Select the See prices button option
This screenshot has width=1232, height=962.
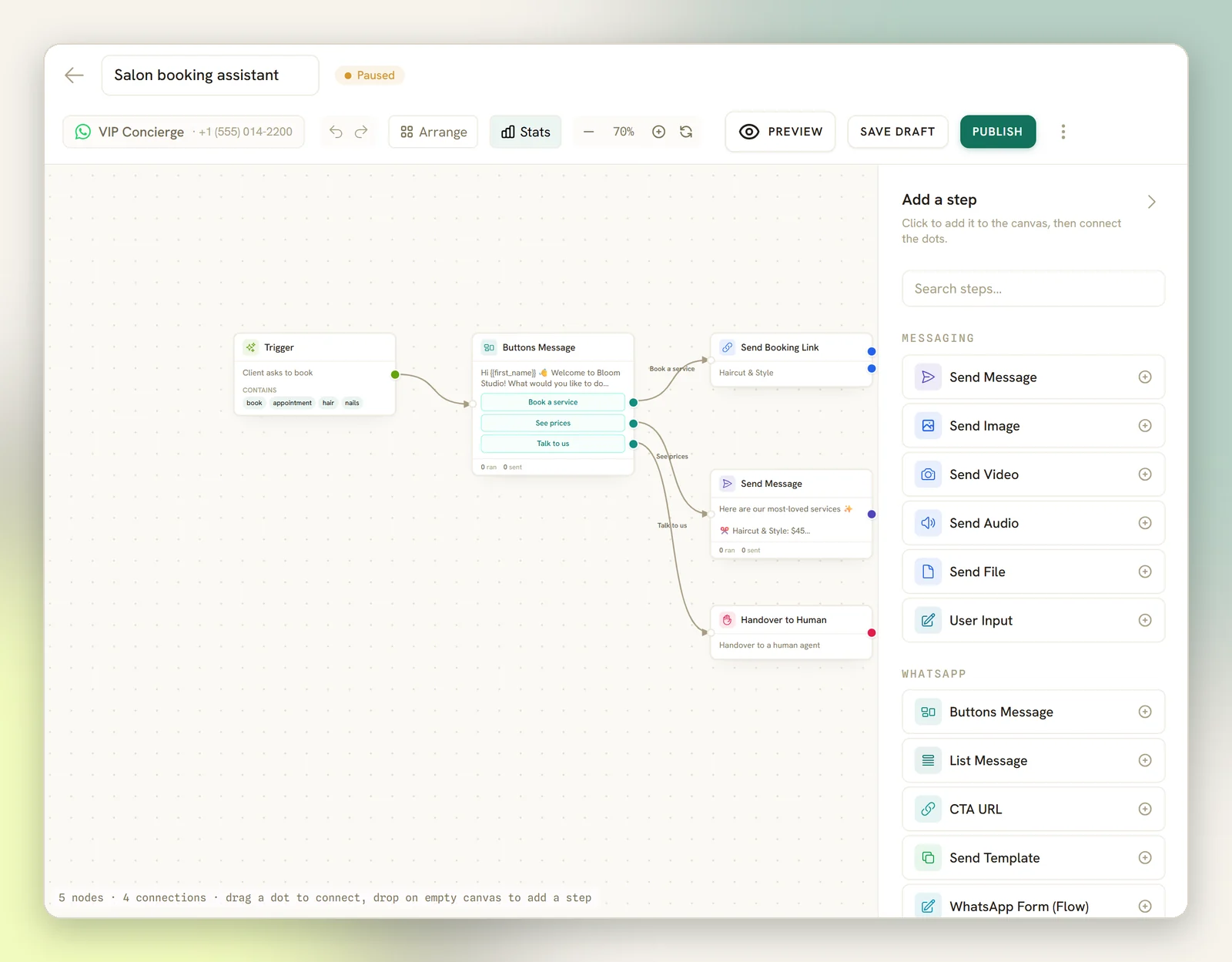553,423
